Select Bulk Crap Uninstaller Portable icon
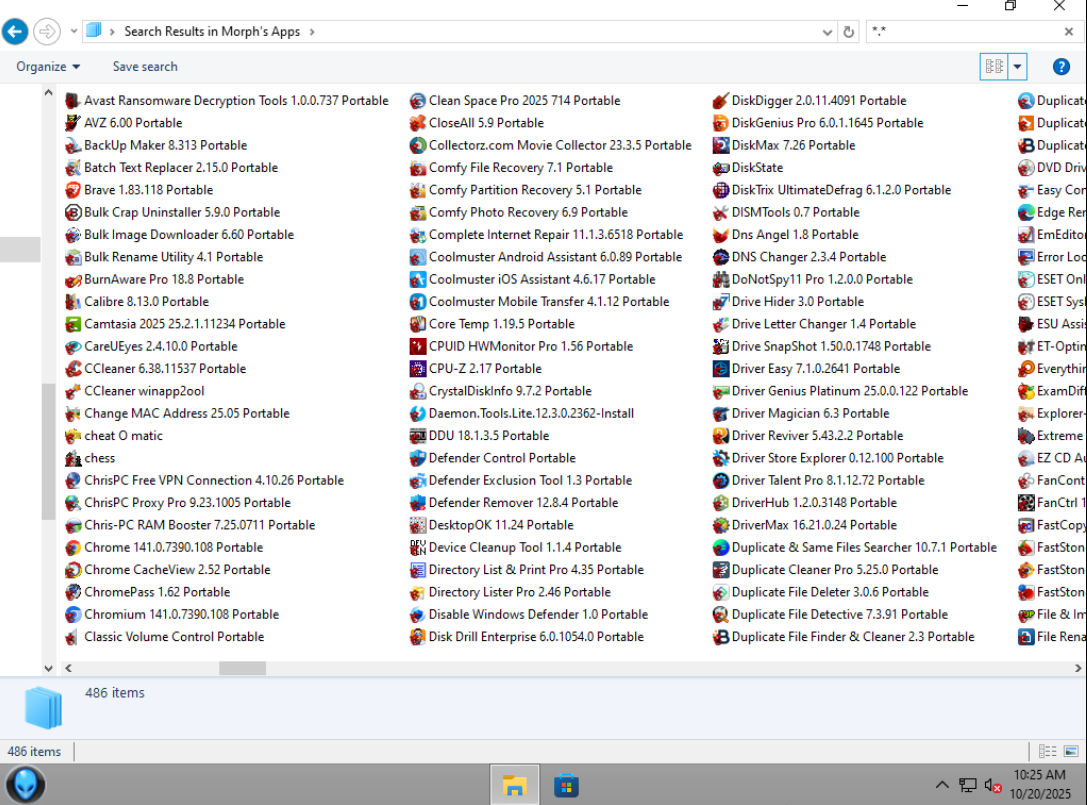This screenshot has height=805, width=1087. click(x=73, y=212)
